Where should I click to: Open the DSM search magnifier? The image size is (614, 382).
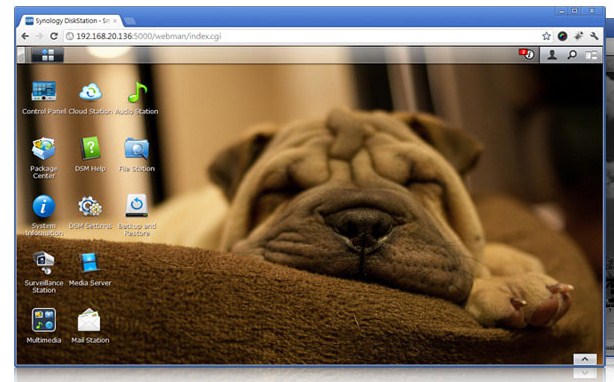tap(572, 55)
